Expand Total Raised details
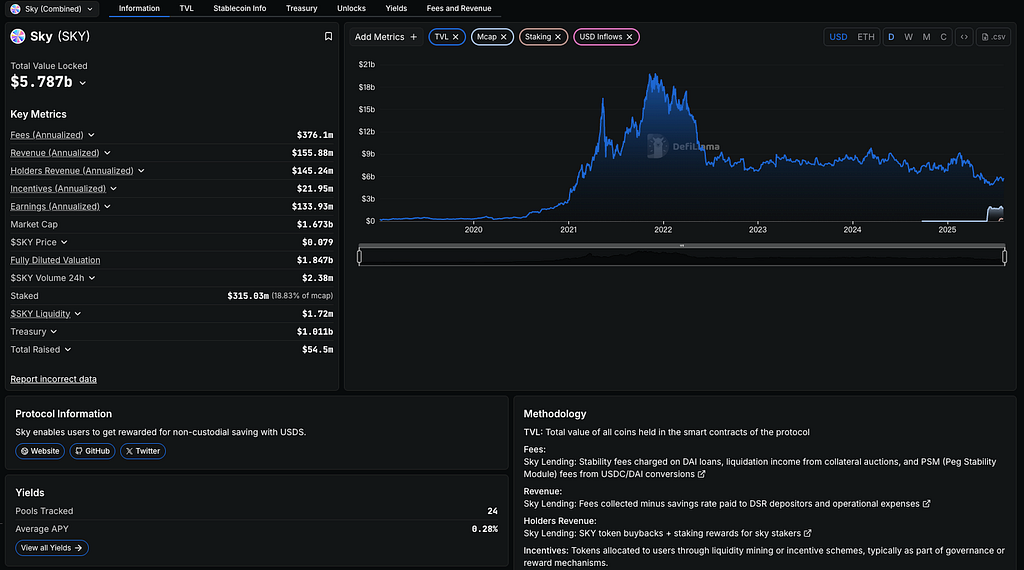Viewport: 1024px width, 570px height. [67, 350]
